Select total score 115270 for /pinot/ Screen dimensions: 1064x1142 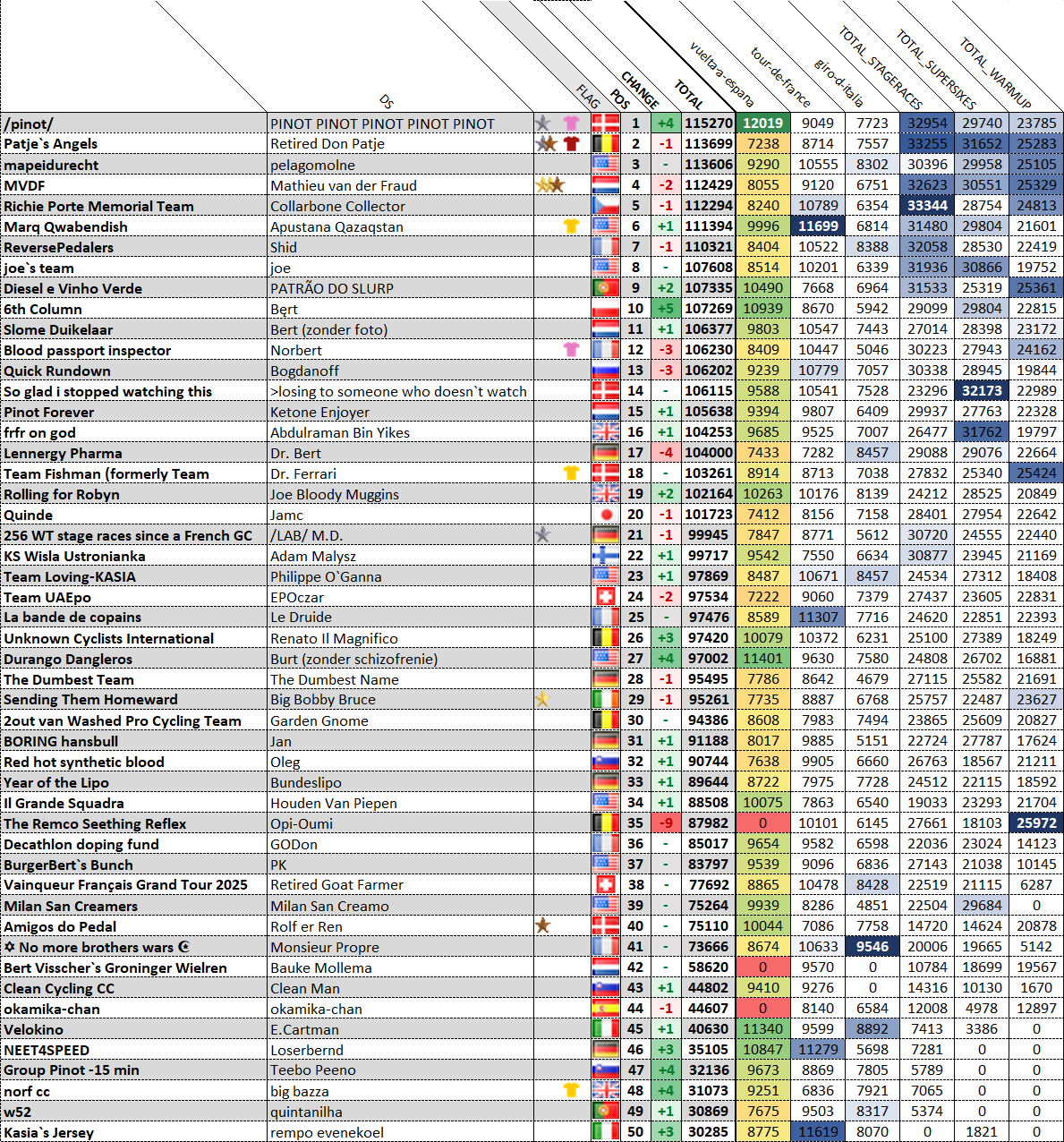[708, 124]
